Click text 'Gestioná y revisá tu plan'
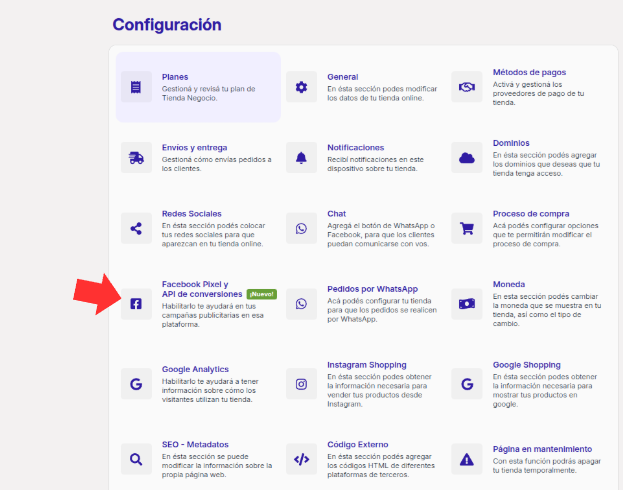The height and width of the screenshot is (490, 623). pyautogui.click(x=203, y=89)
